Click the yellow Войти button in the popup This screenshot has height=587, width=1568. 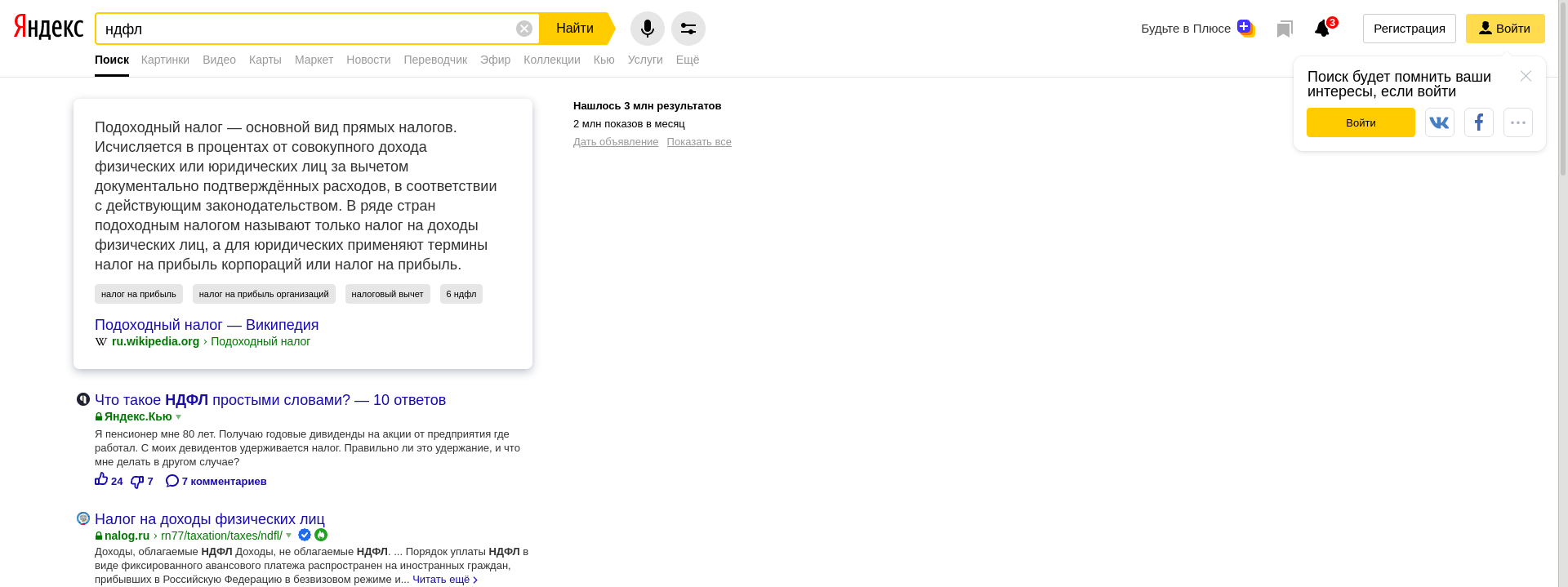[1361, 122]
